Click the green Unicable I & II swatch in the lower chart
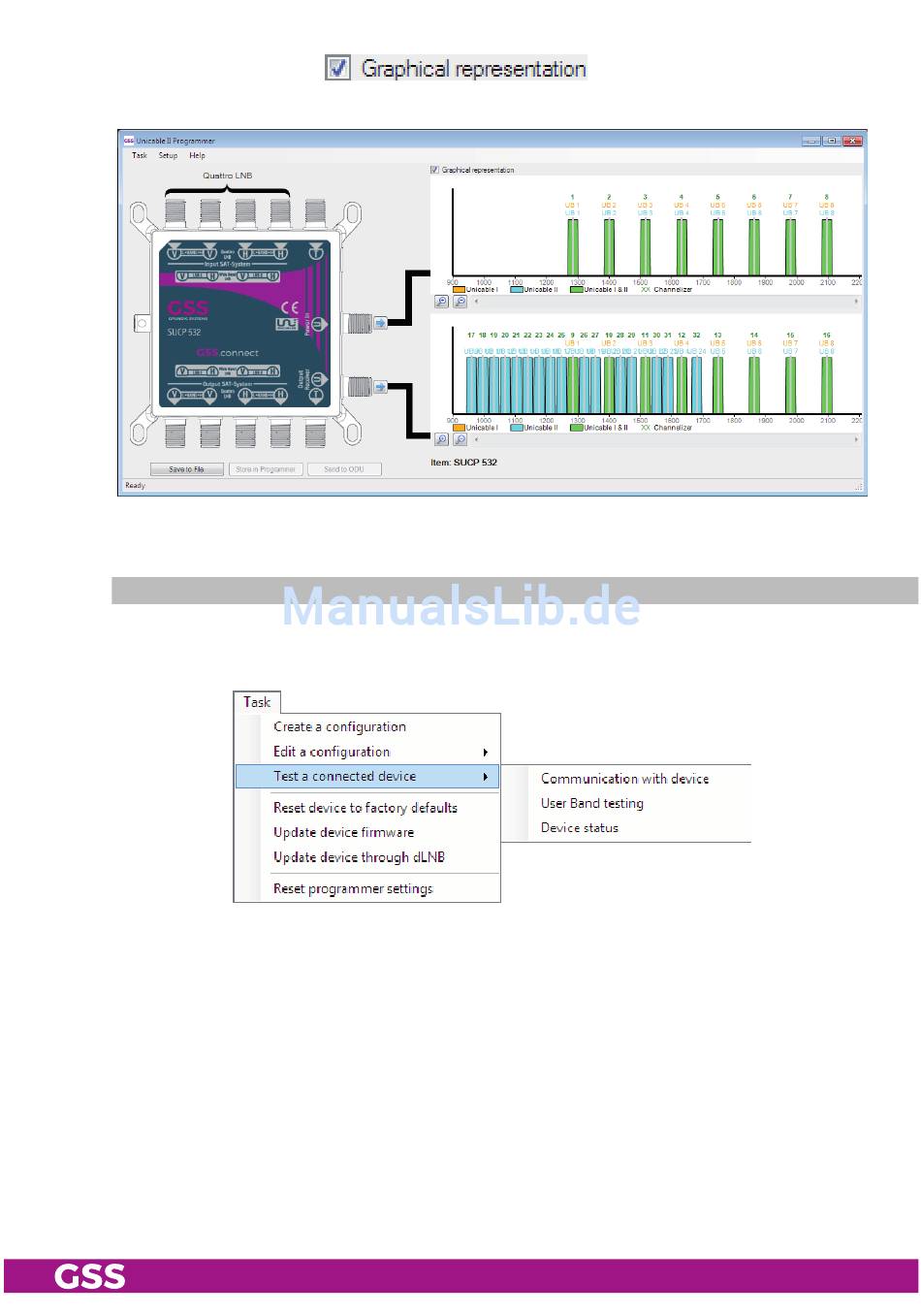921x1316 pixels. tap(576, 428)
